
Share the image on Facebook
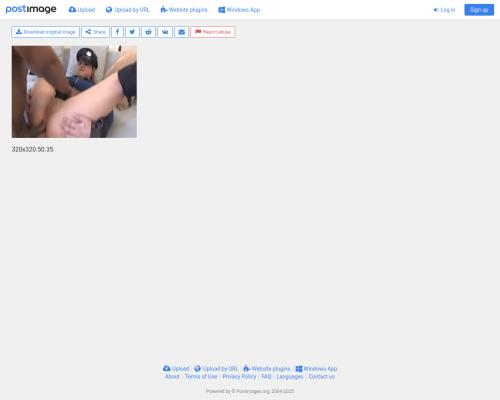(117, 32)
